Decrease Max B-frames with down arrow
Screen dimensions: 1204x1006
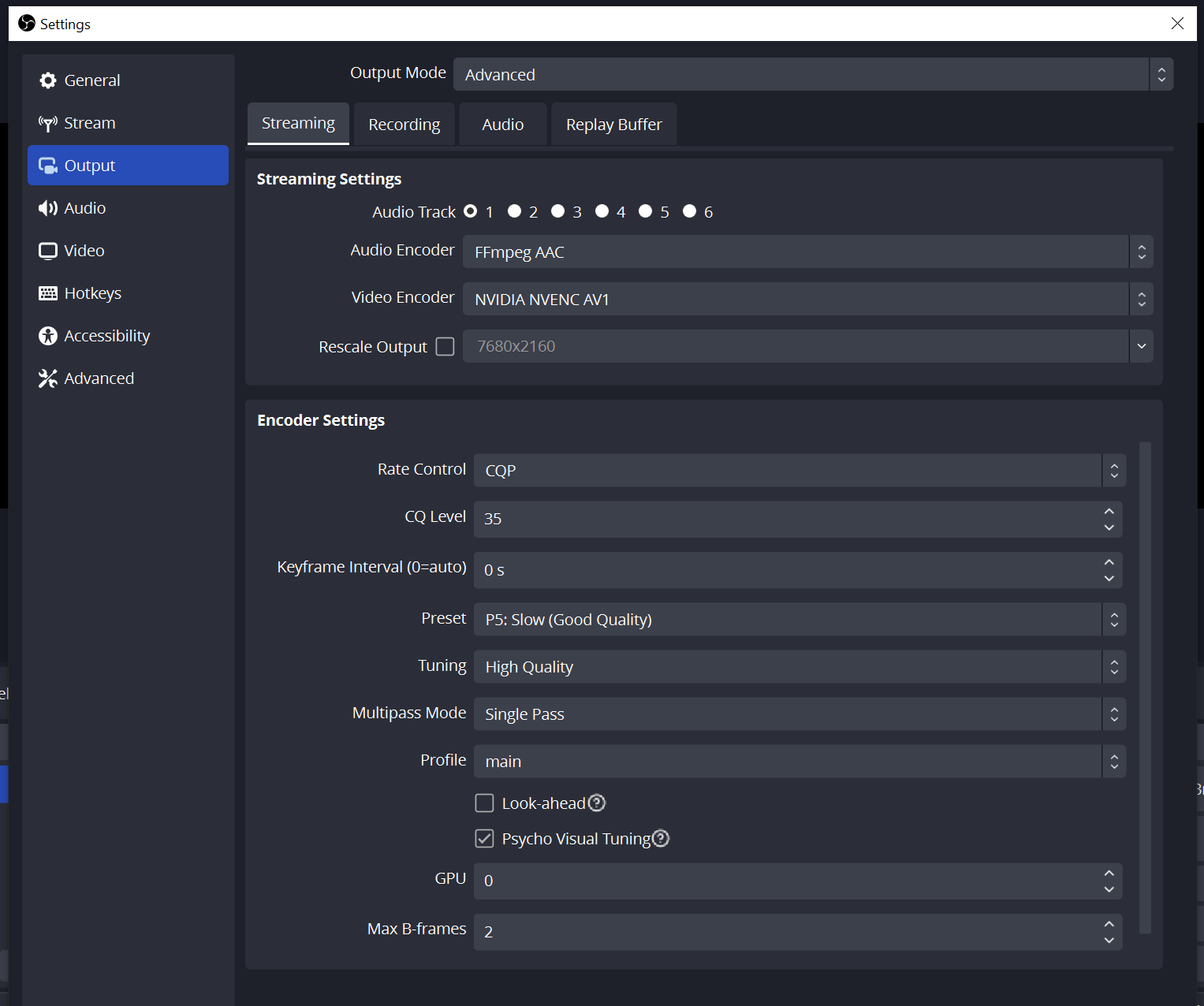tap(1109, 941)
